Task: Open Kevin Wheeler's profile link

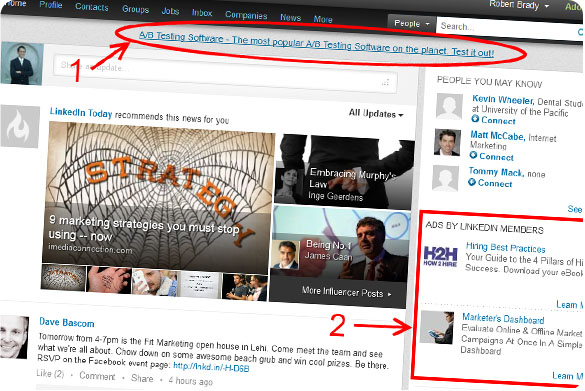Action: point(503,99)
